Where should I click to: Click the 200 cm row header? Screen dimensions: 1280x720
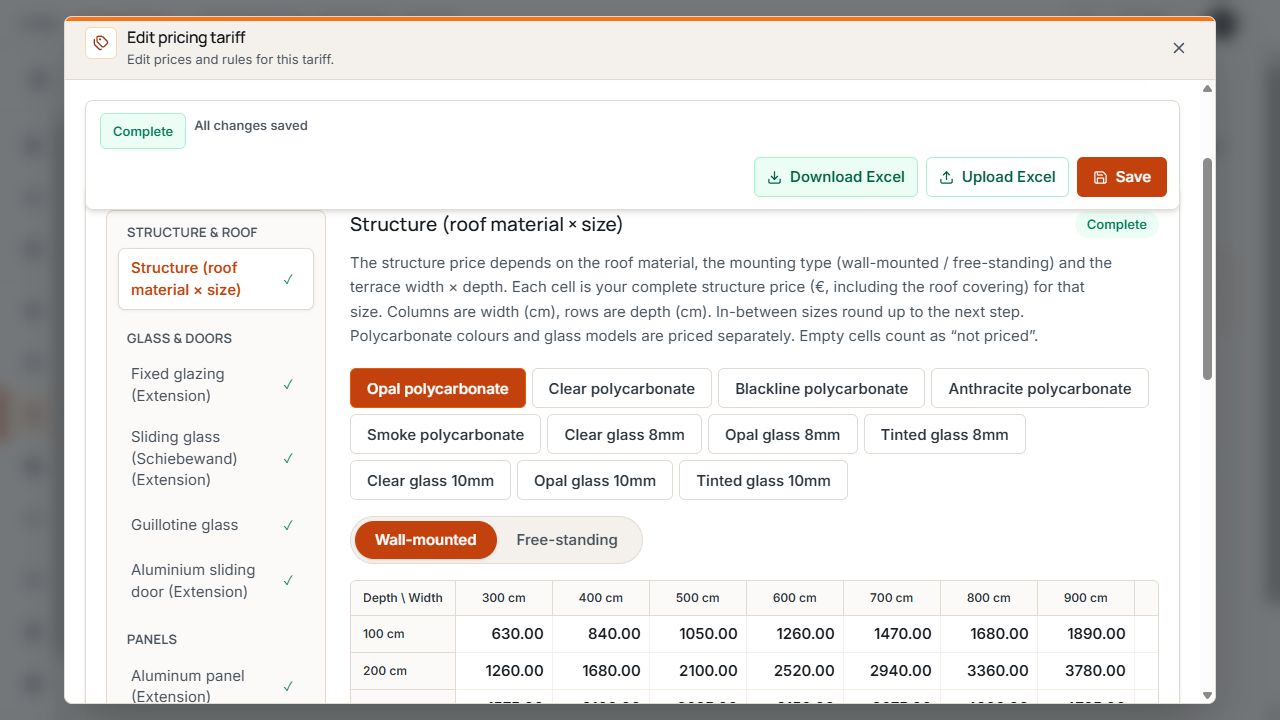pyautogui.click(x=403, y=671)
